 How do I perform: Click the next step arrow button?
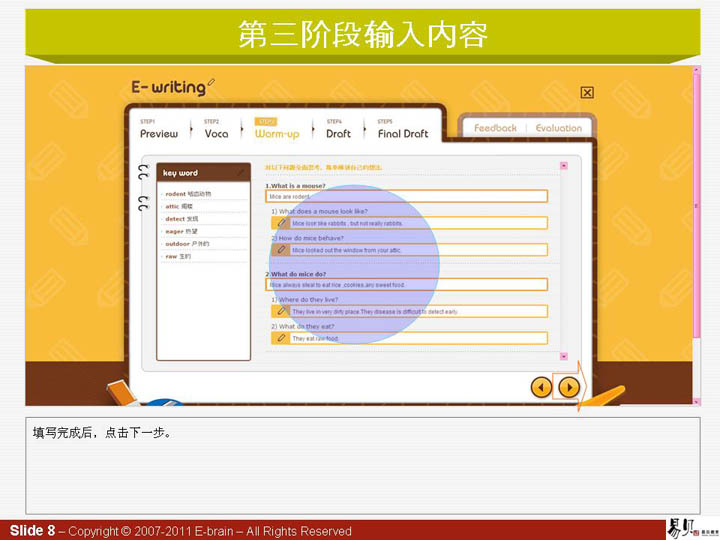tap(569, 387)
